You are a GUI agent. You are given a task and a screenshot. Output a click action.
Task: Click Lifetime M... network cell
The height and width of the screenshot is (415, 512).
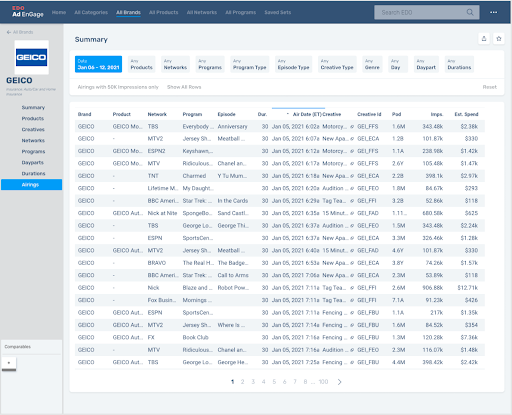pyautogui.click(x=163, y=188)
